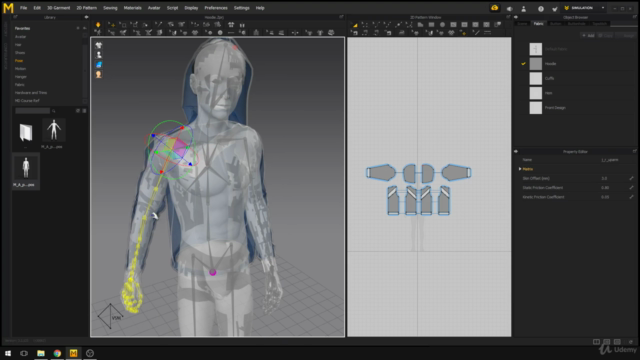Collapse the Property Editor with its arrow
640x360 pixels.
(516, 151)
